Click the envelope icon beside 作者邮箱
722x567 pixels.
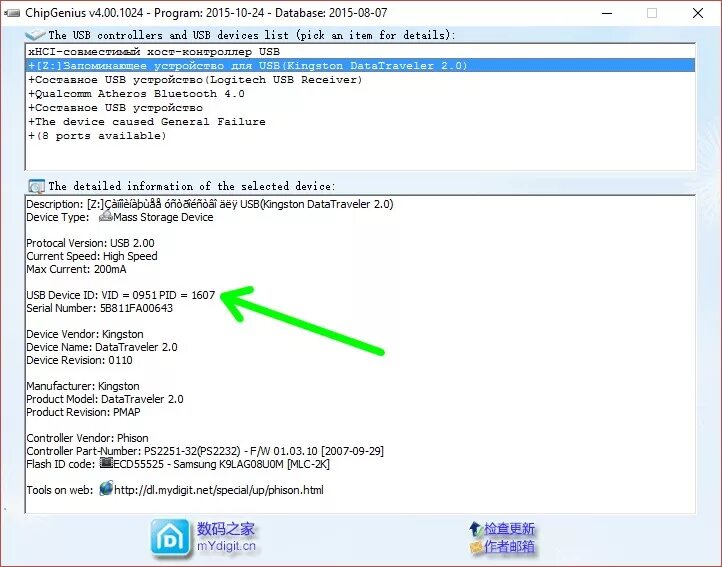tap(475, 547)
